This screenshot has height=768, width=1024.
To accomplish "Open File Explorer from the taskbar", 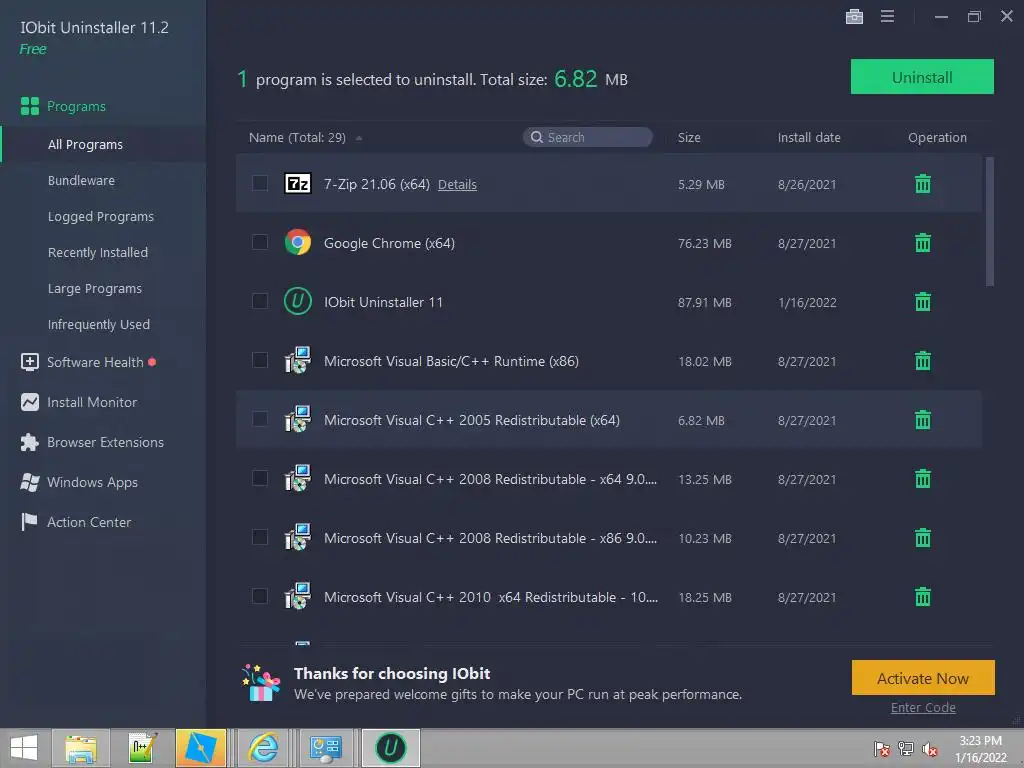I will (80, 748).
